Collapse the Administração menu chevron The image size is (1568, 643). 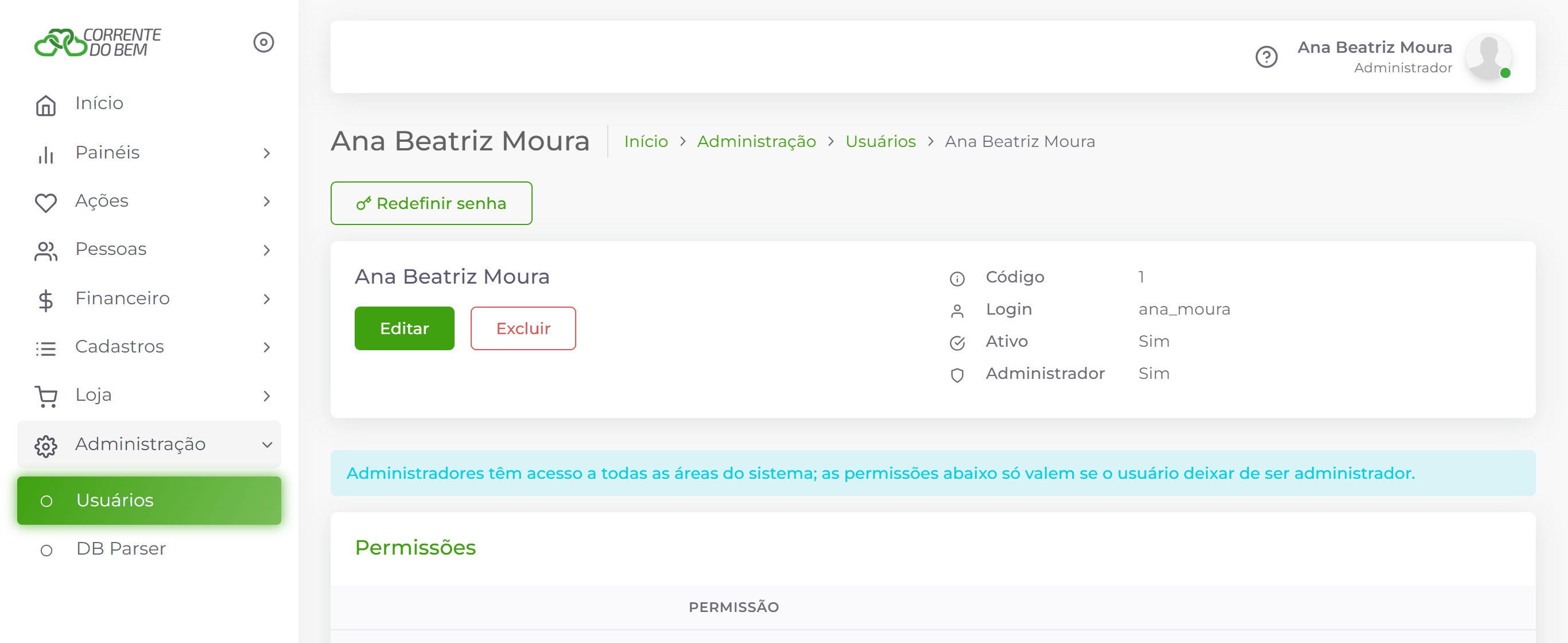click(x=267, y=445)
